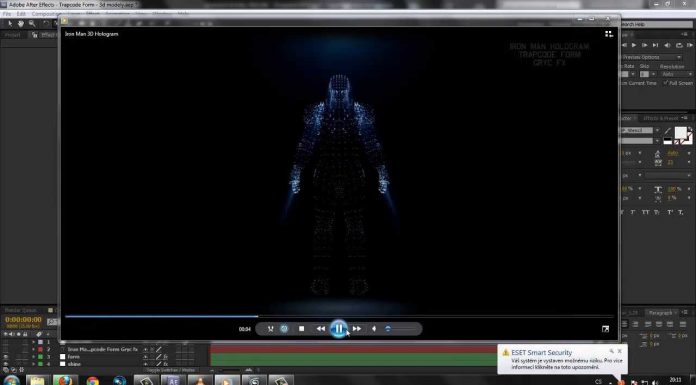Open the Edit menu in After Effects
Viewport: 696px width, 385px height.
coord(21,14)
